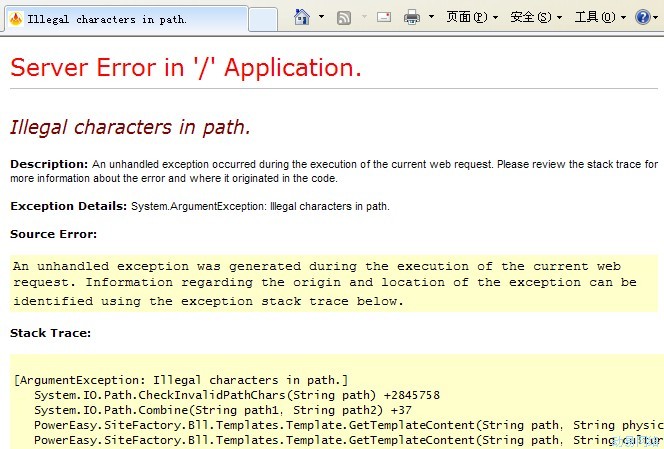Click the Read Mail envelope icon

click(x=384, y=17)
